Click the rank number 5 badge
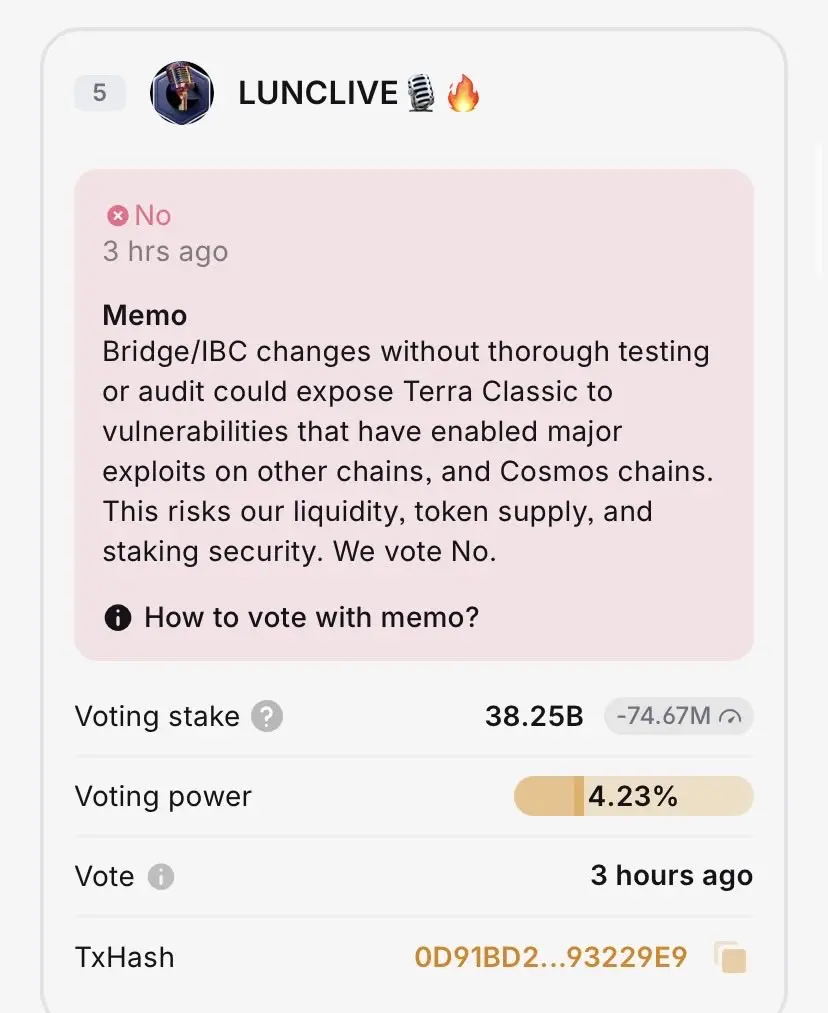 (99, 92)
